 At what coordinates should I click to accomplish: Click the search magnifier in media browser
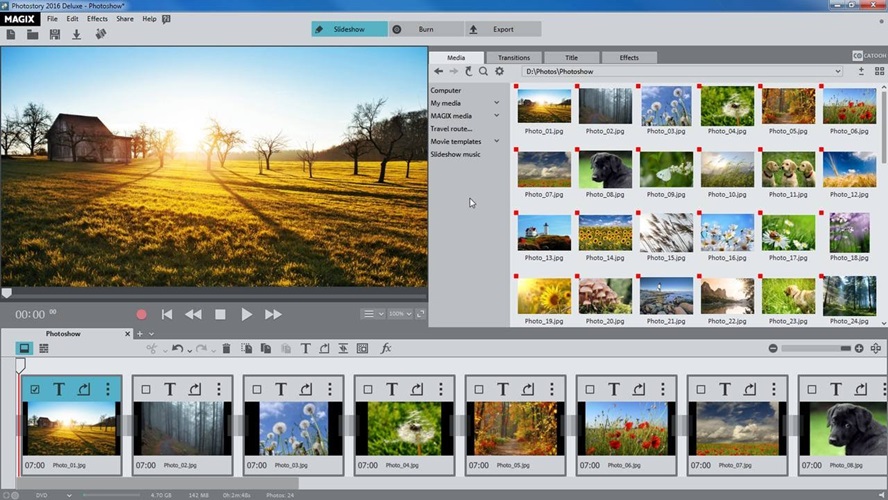pos(483,71)
